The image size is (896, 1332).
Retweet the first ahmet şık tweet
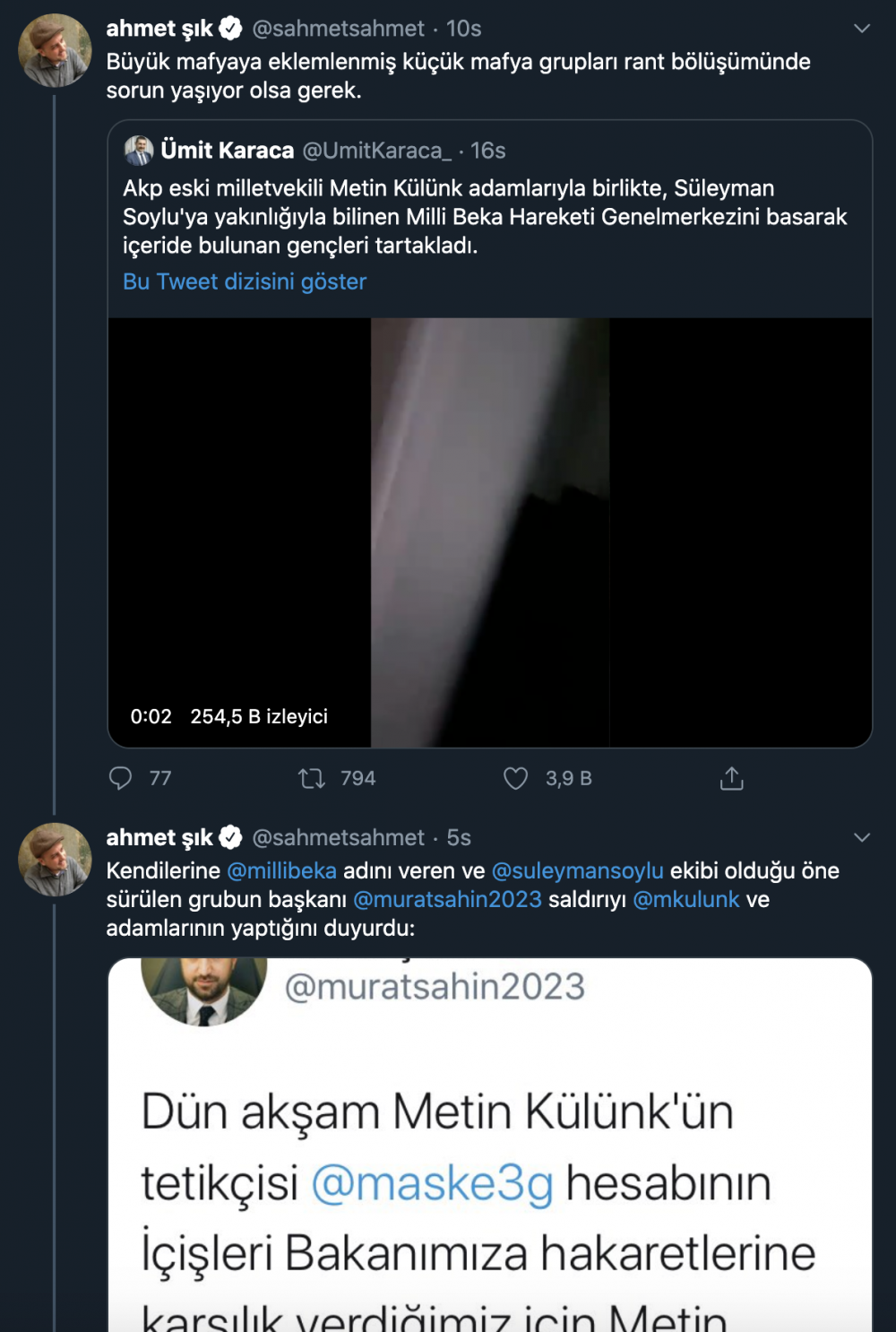tap(312, 778)
